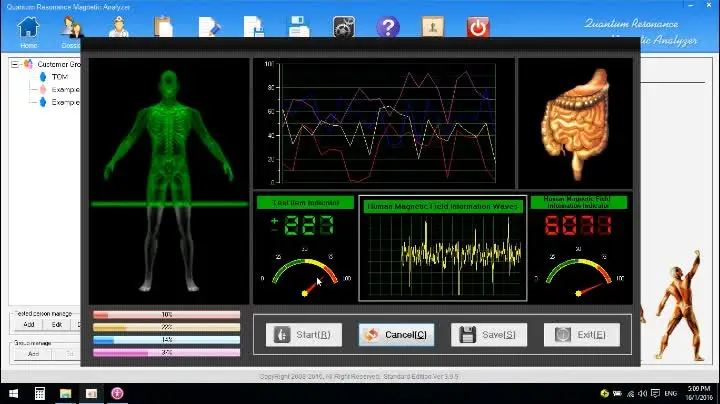Click Add under Tested person manage

28,325
